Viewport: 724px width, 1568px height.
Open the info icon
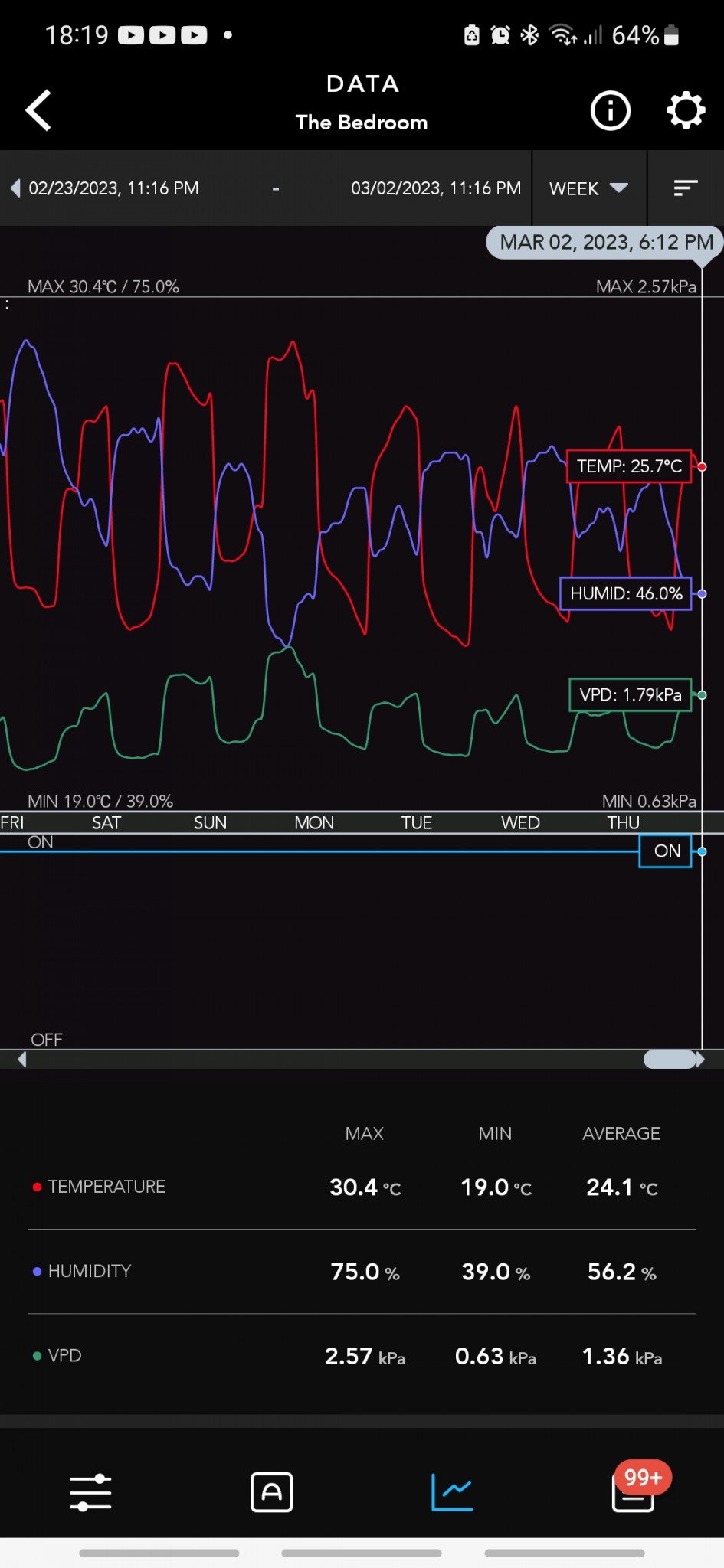(x=610, y=111)
